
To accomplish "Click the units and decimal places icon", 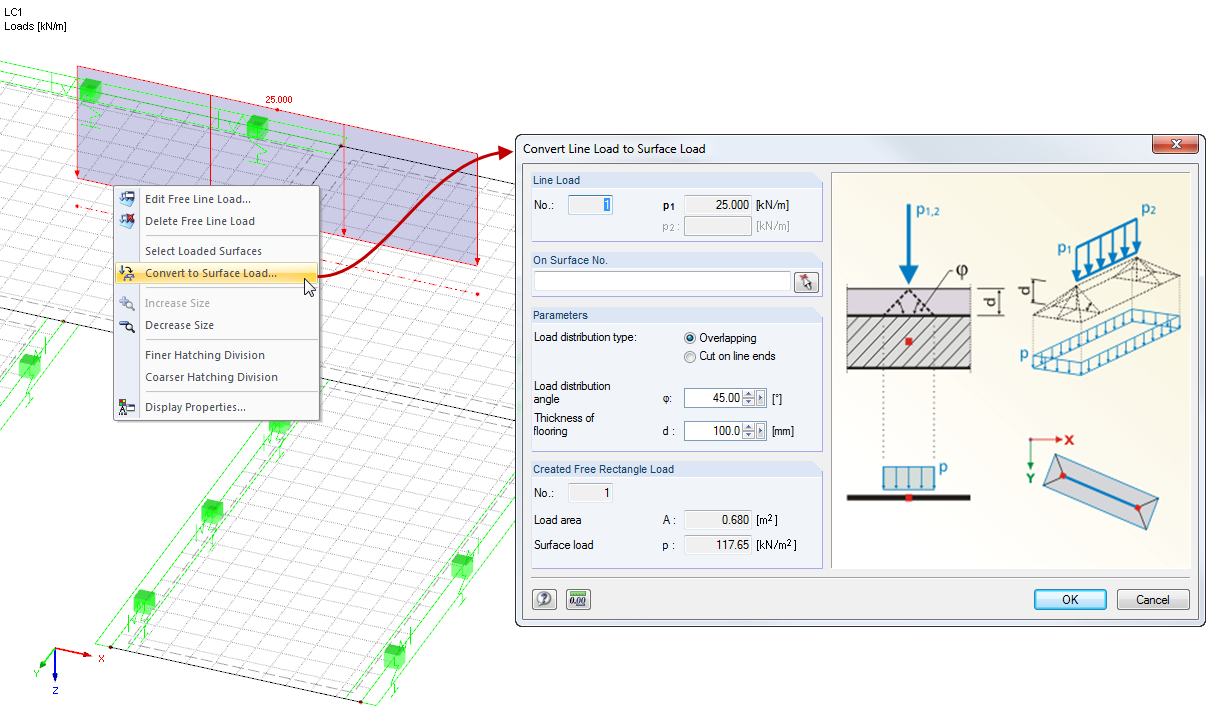I will (578, 598).
